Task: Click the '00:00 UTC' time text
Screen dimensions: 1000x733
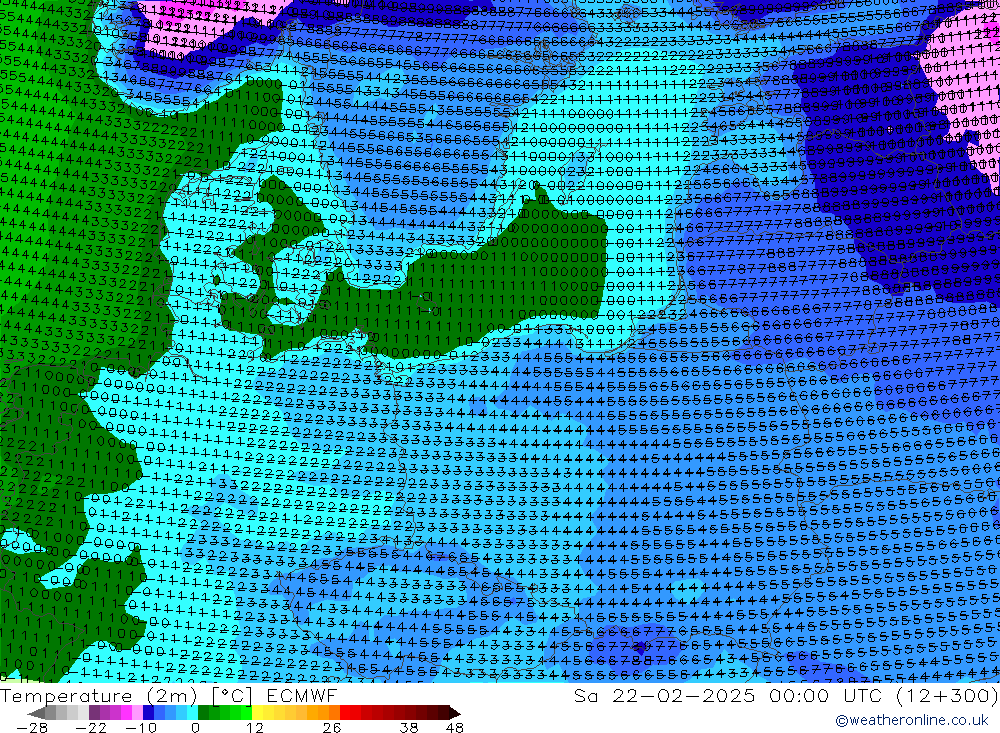Action: pos(825,695)
